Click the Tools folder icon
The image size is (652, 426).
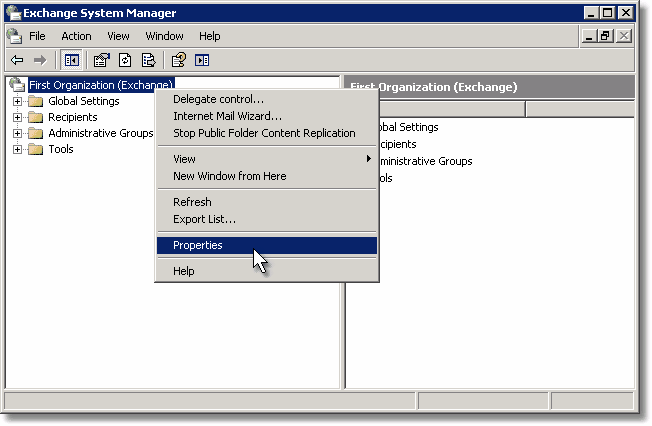(36, 149)
